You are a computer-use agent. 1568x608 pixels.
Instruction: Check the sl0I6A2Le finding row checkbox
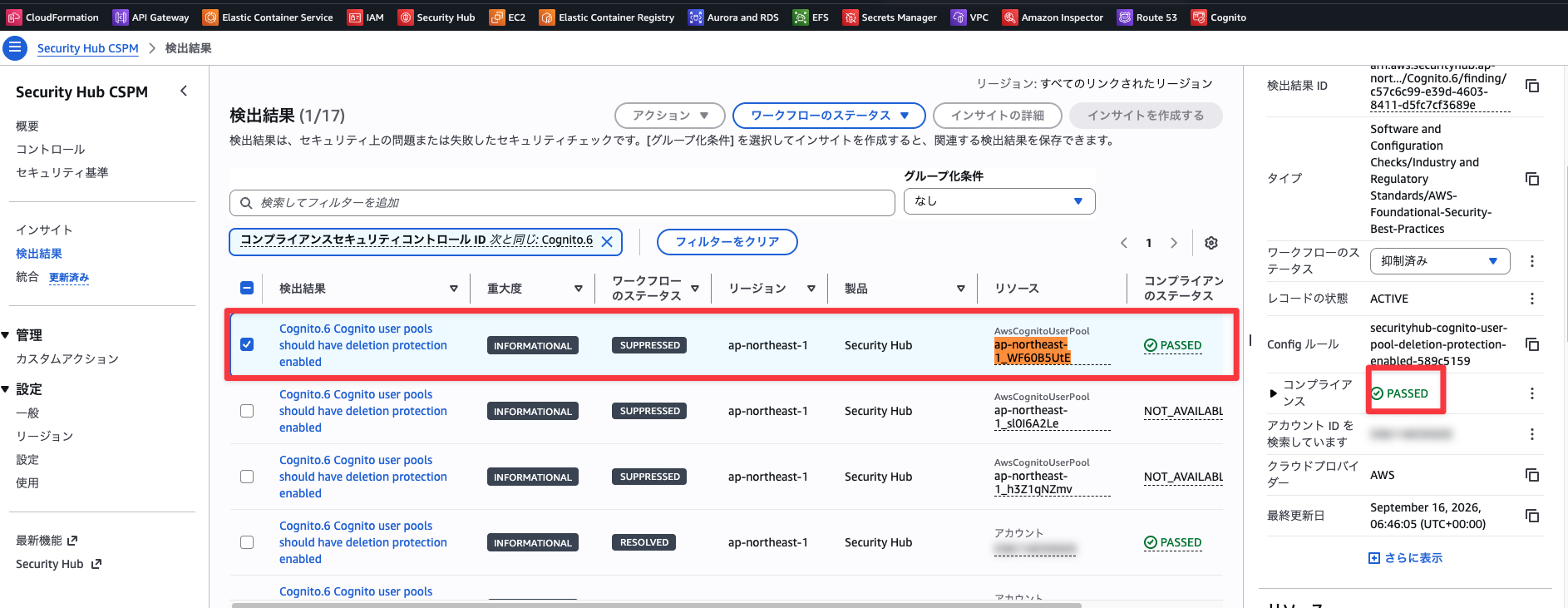(x=247, y=411)
